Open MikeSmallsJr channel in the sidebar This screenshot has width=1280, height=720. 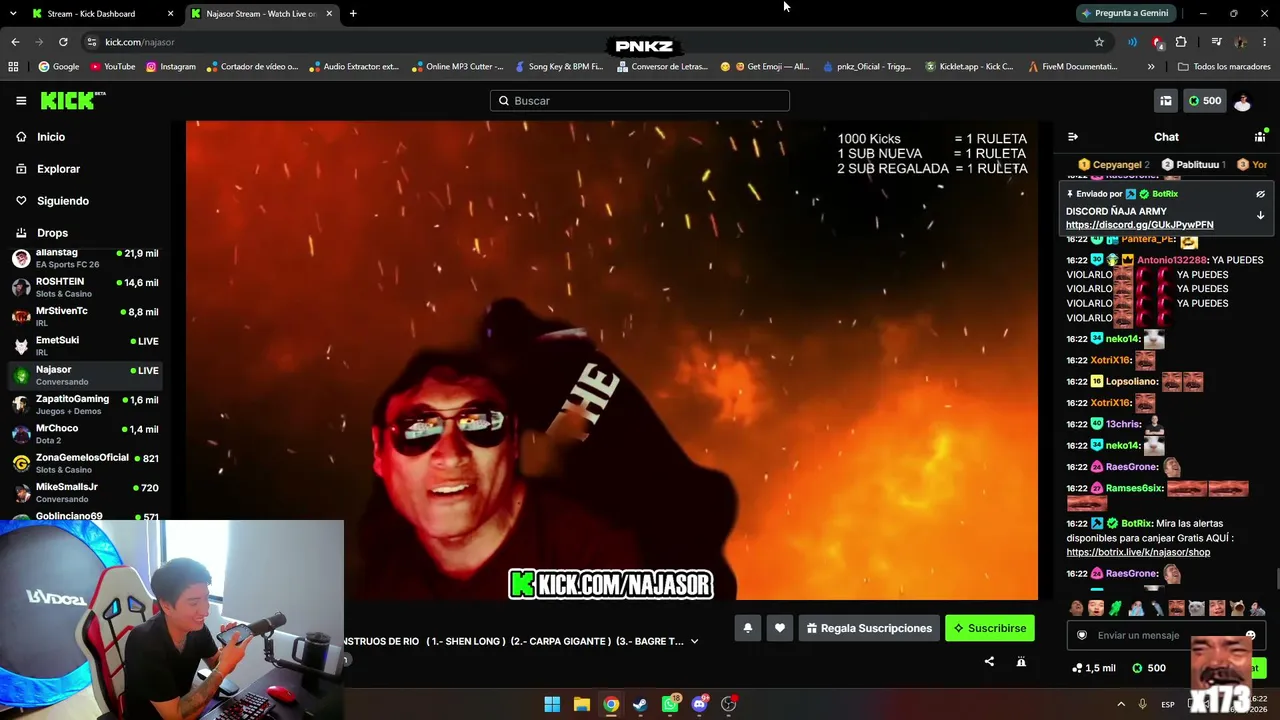[x=85, y=493]
